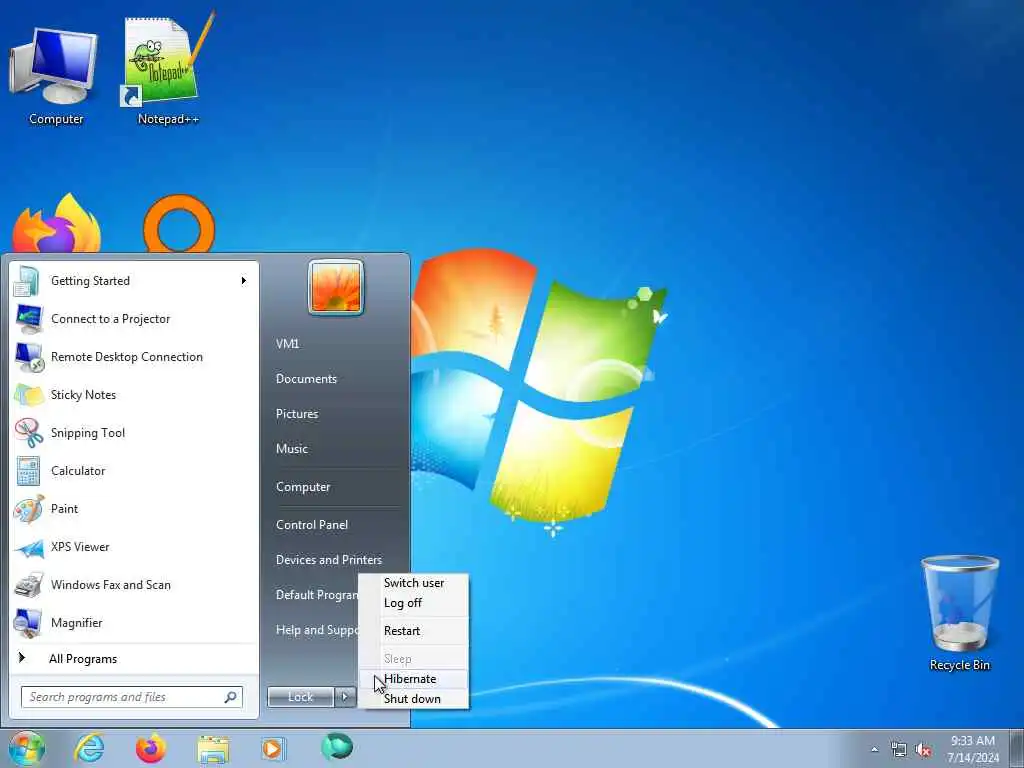
Task: Open VM1 user folder link
Action: tap(287, 344)
